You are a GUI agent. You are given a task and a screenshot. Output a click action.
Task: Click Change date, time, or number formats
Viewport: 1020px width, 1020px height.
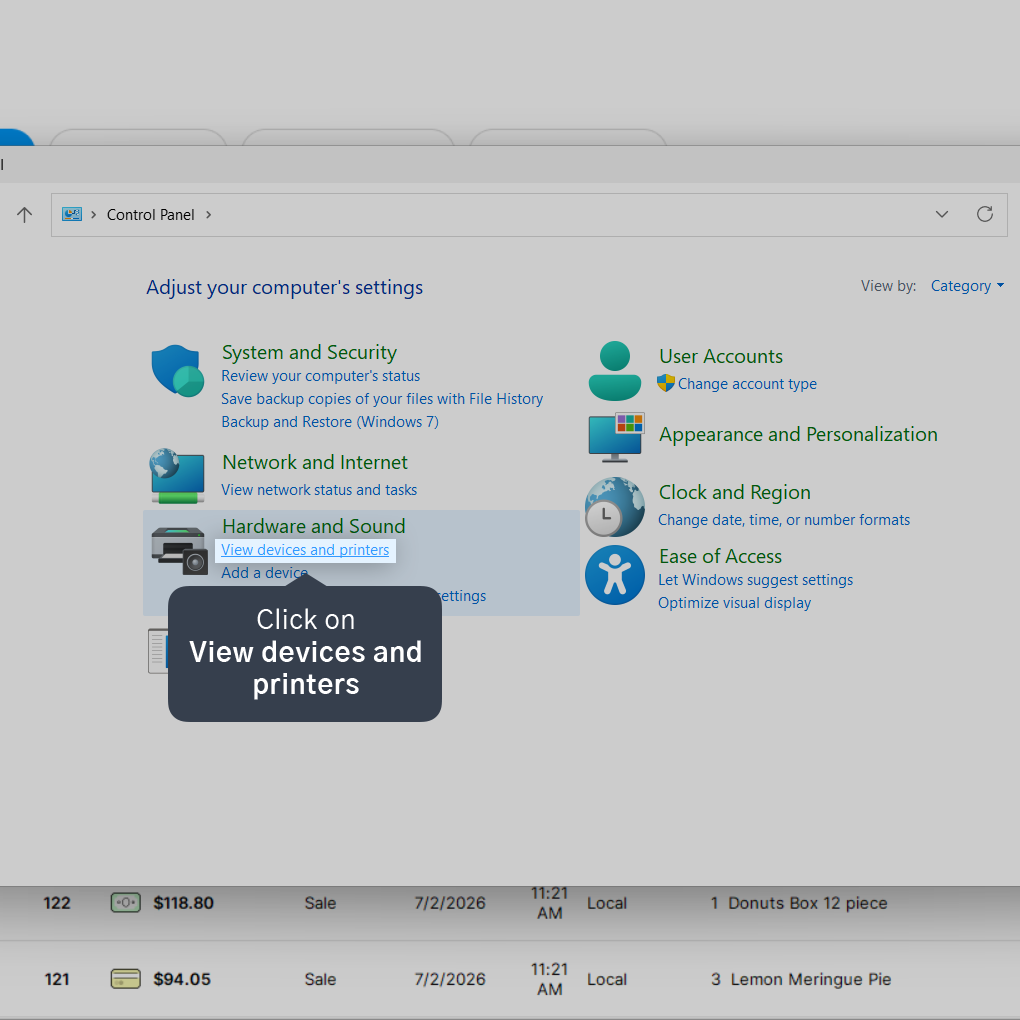(x=784, y=520)
